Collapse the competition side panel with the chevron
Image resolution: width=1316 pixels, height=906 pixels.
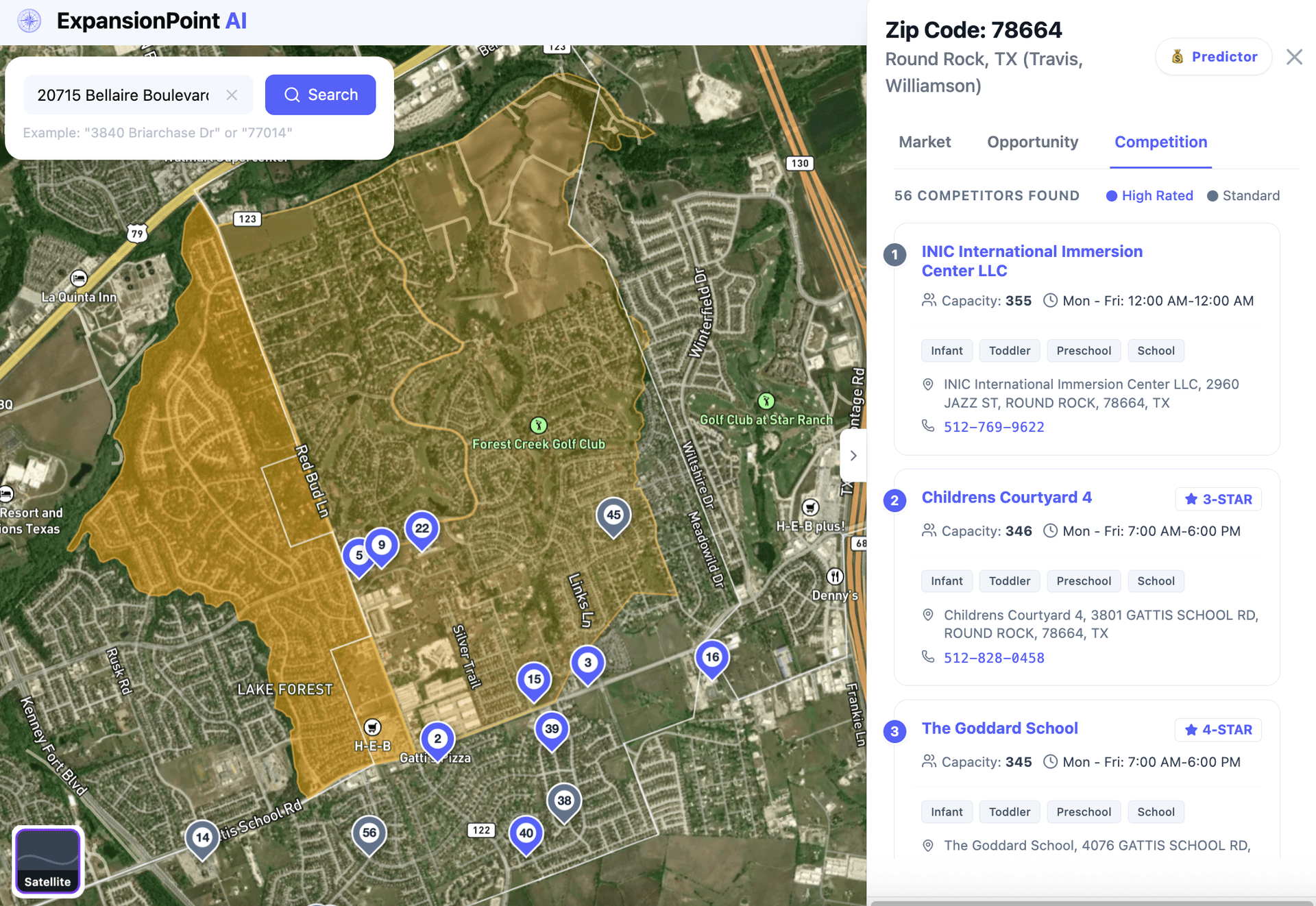853,455
